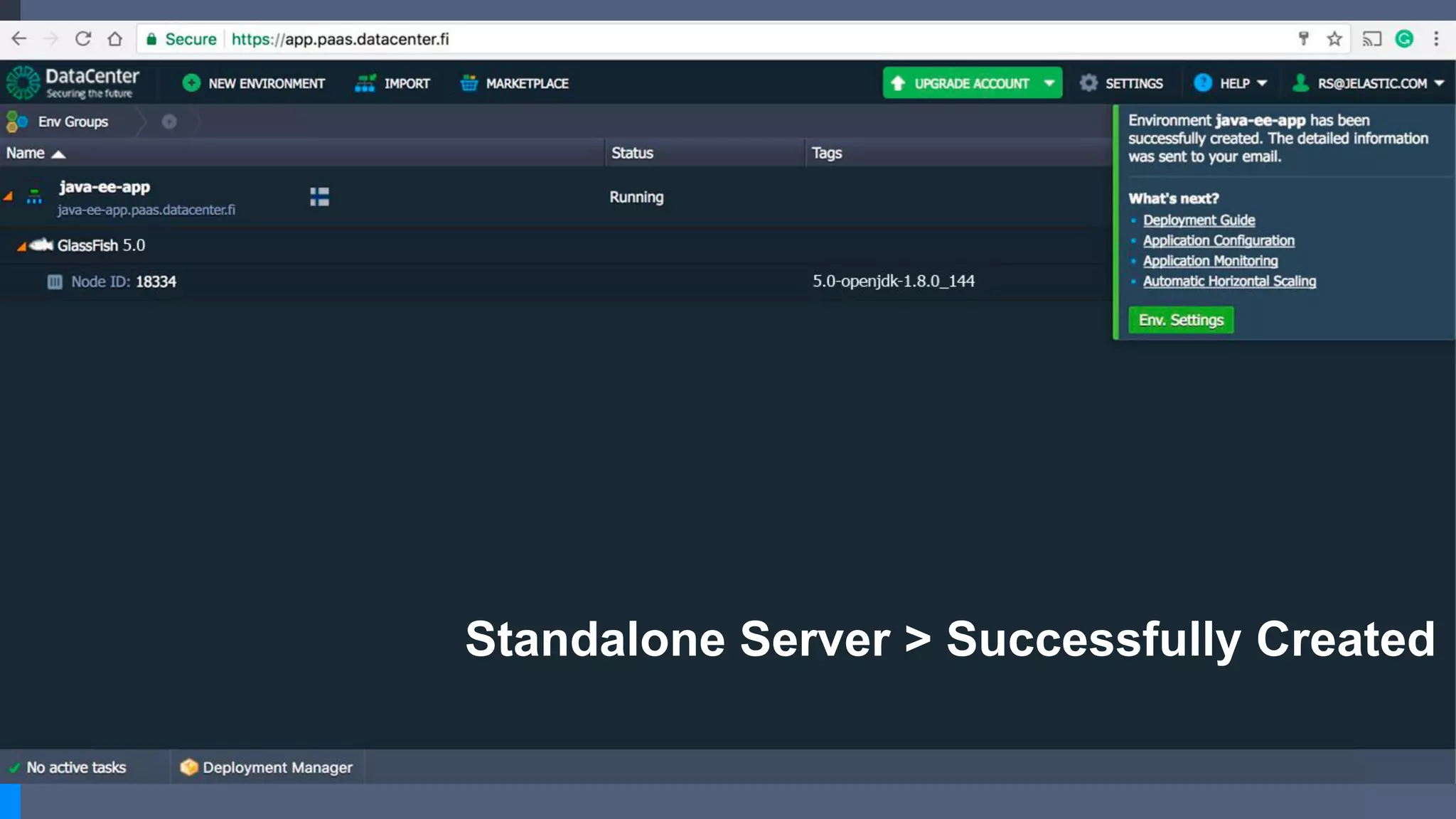Click the Env. Settings button
The width and height of the screenshot is (1456, 819).
pyautogui.click(x=1181, y=320)
